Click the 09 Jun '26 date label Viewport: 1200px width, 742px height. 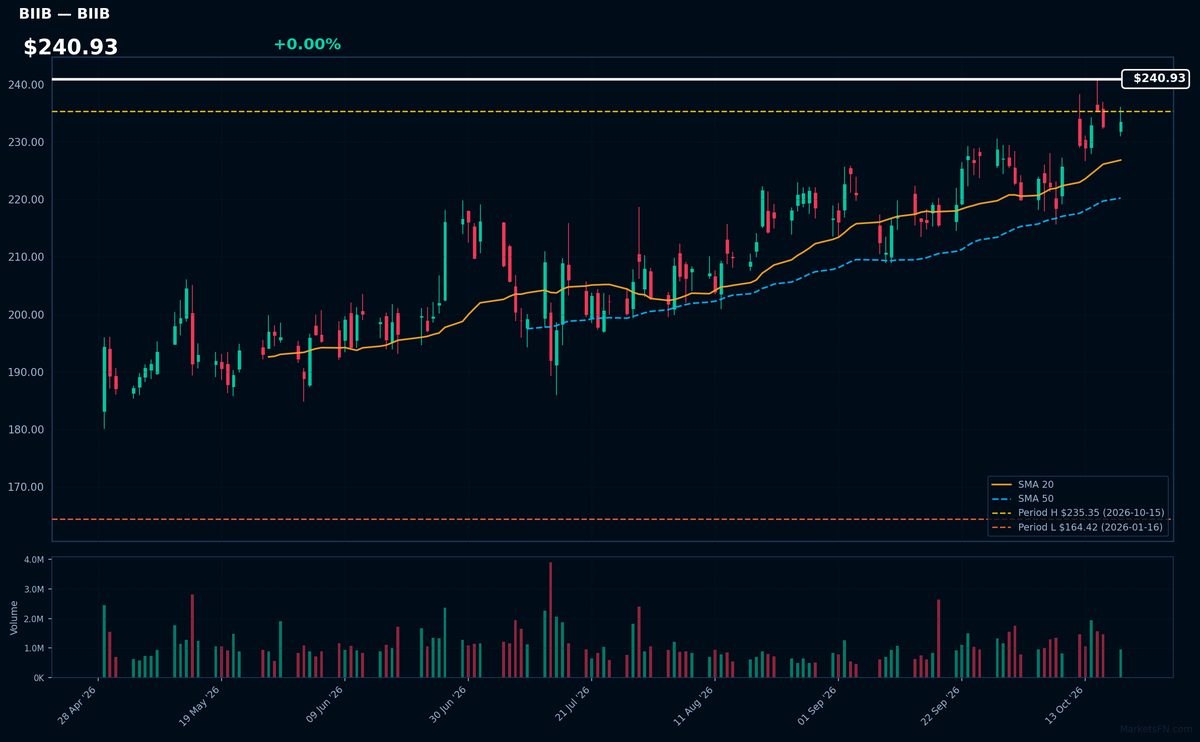tap(324, 705)
